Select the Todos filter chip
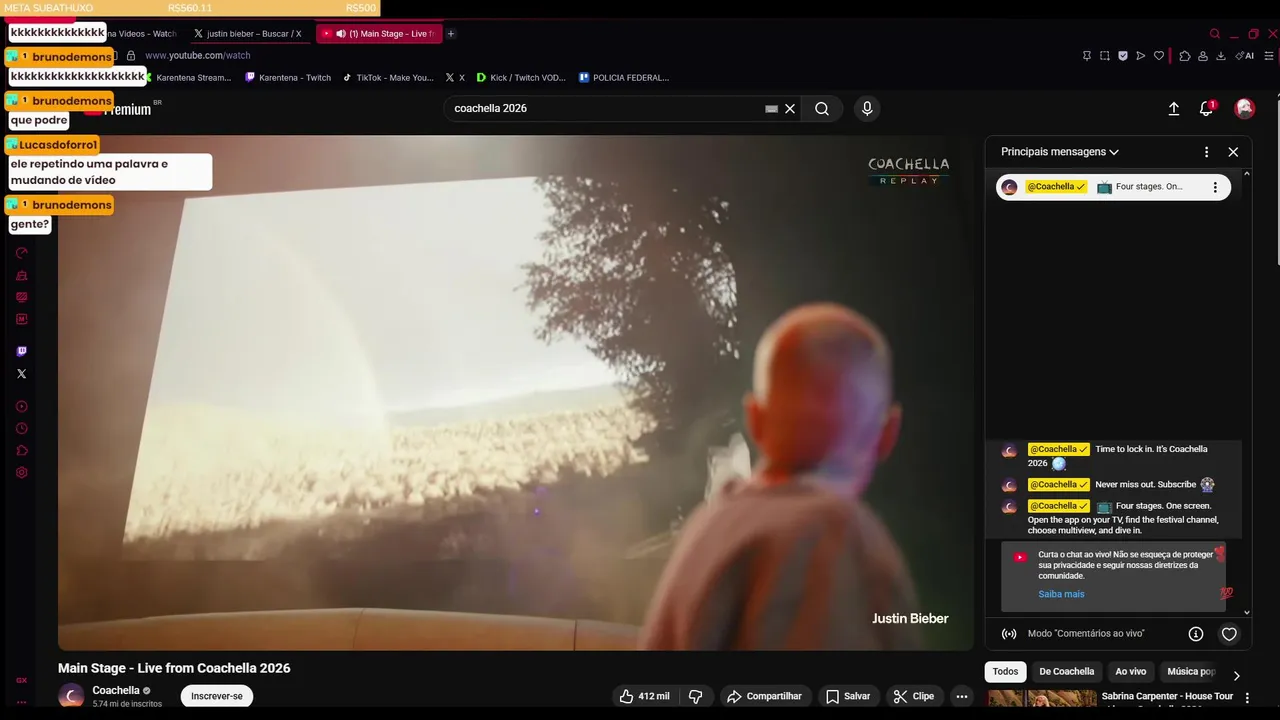The height and width of the screenshot is (720, 1280). pyautogui.click(x=1006, y=672)
